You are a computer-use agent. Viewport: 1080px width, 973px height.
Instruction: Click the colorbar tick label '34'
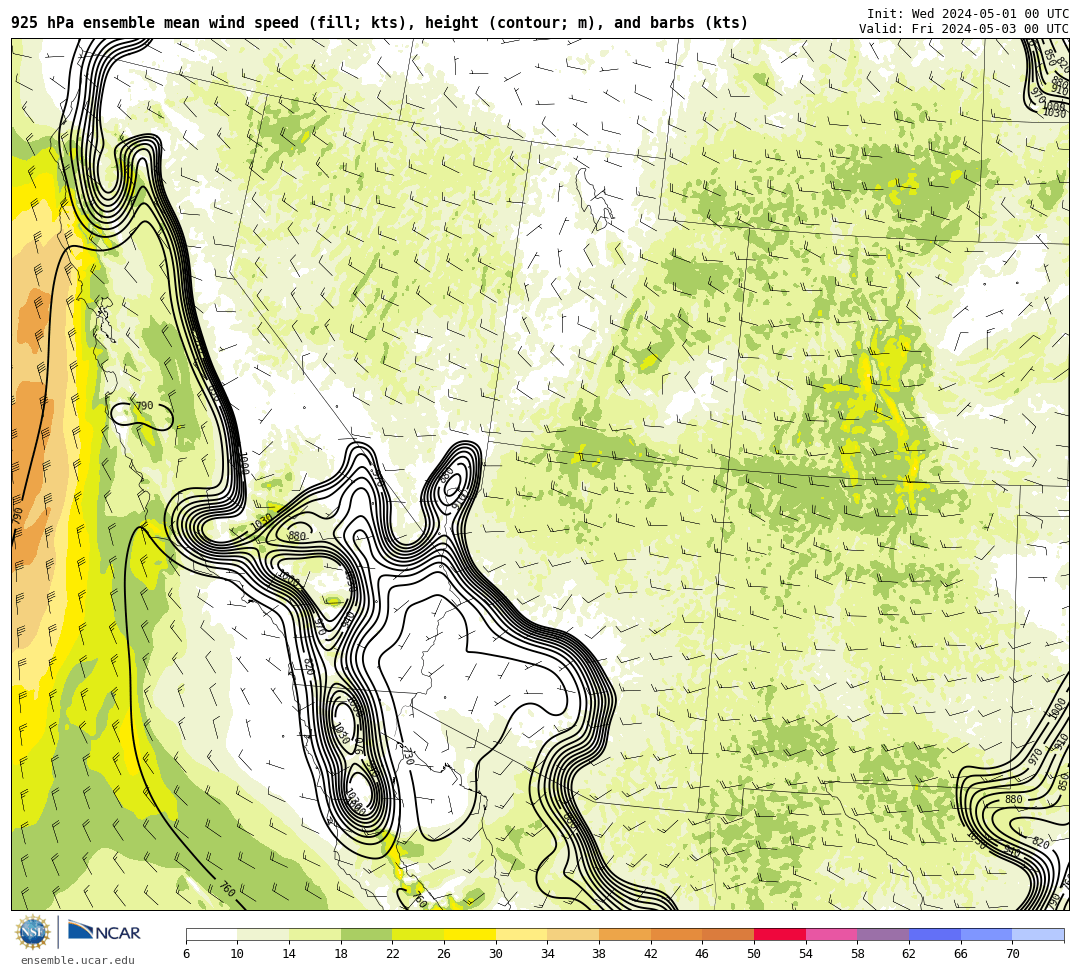(x=548, y=954)
